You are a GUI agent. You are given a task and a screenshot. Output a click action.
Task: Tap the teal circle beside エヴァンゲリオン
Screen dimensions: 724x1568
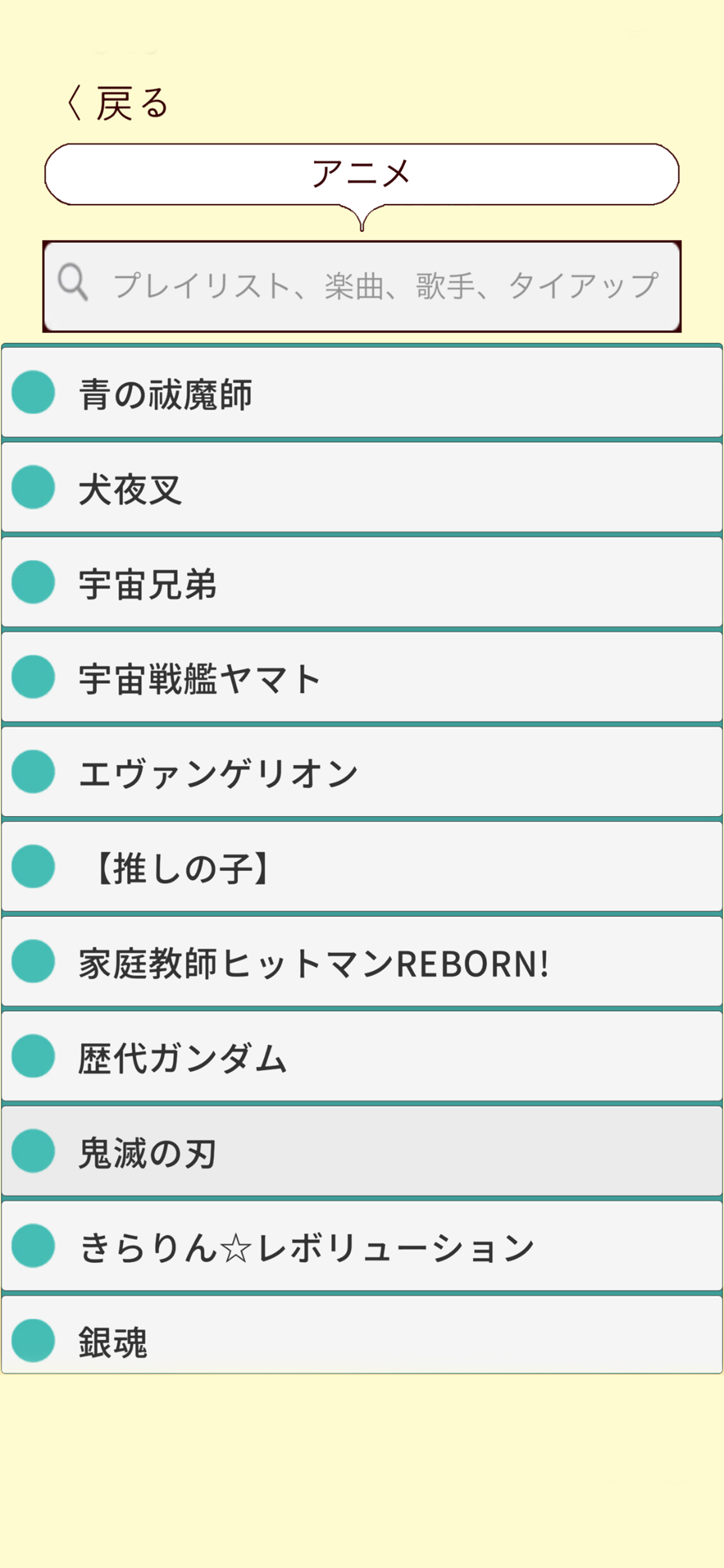click(33, 772)
